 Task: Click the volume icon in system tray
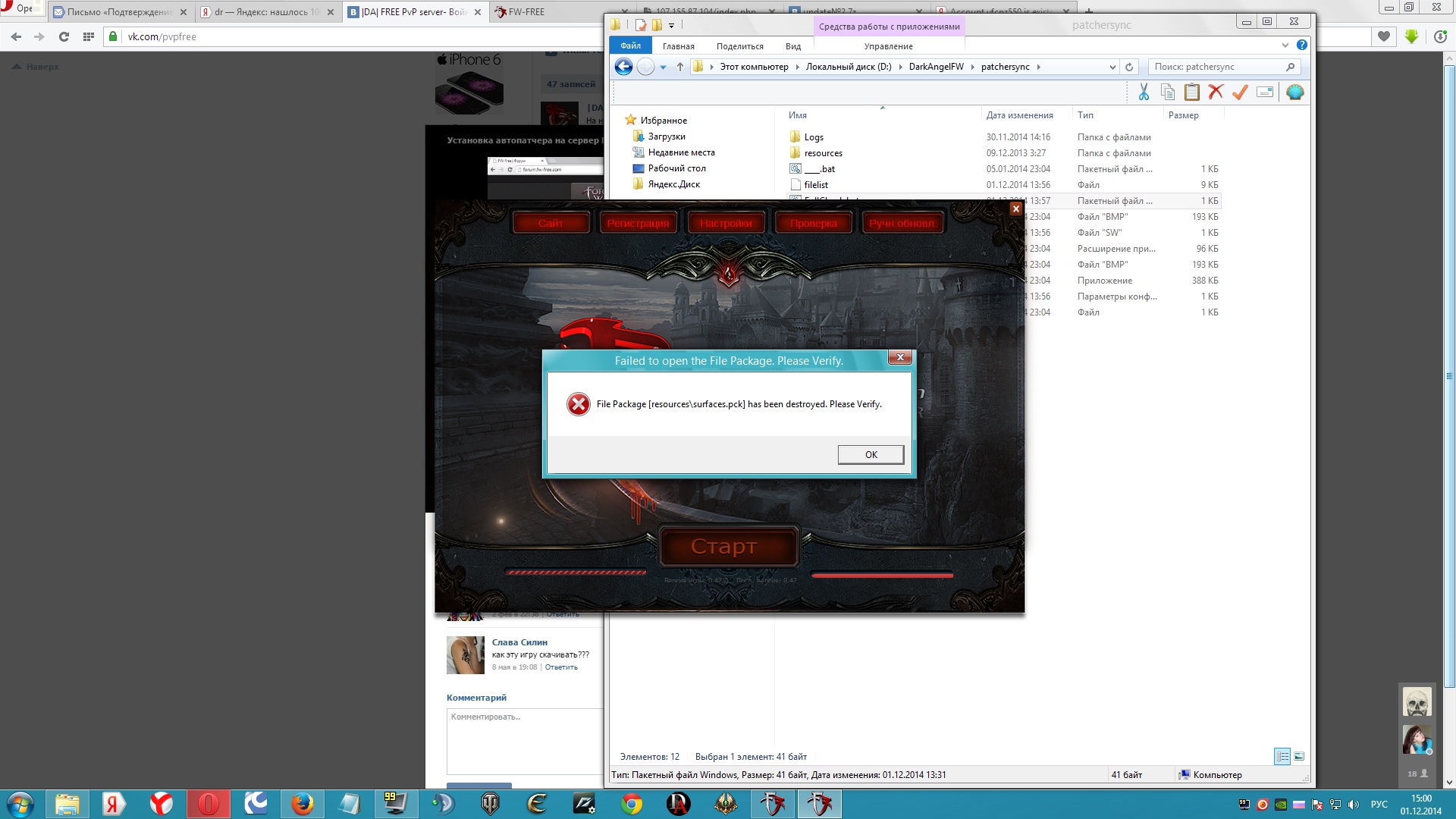click(x=1354, y=805)
